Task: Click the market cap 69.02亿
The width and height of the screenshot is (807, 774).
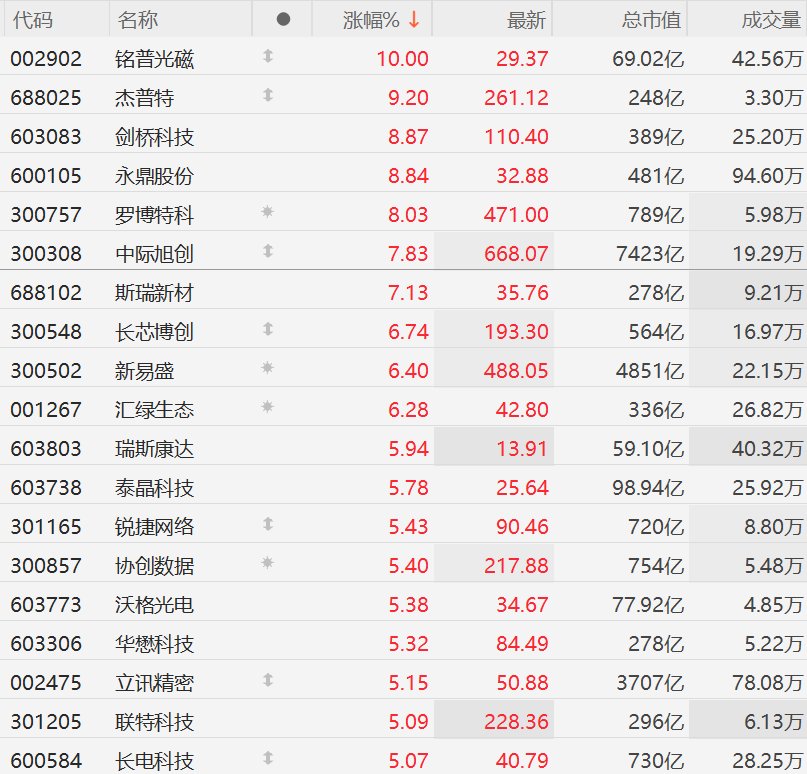Action: click(x=648, y=59)
